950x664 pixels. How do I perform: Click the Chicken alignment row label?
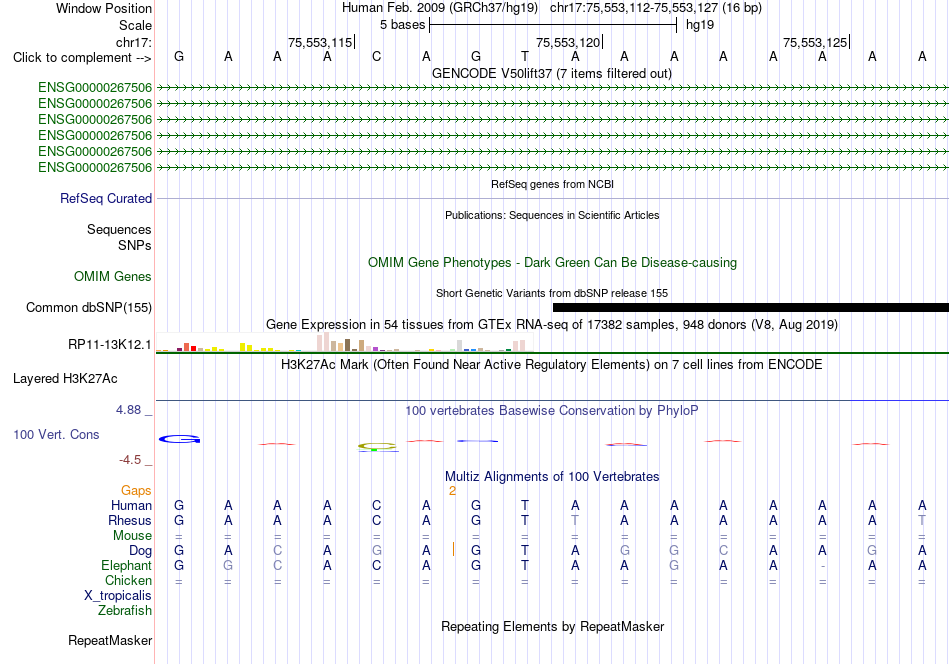128,580
